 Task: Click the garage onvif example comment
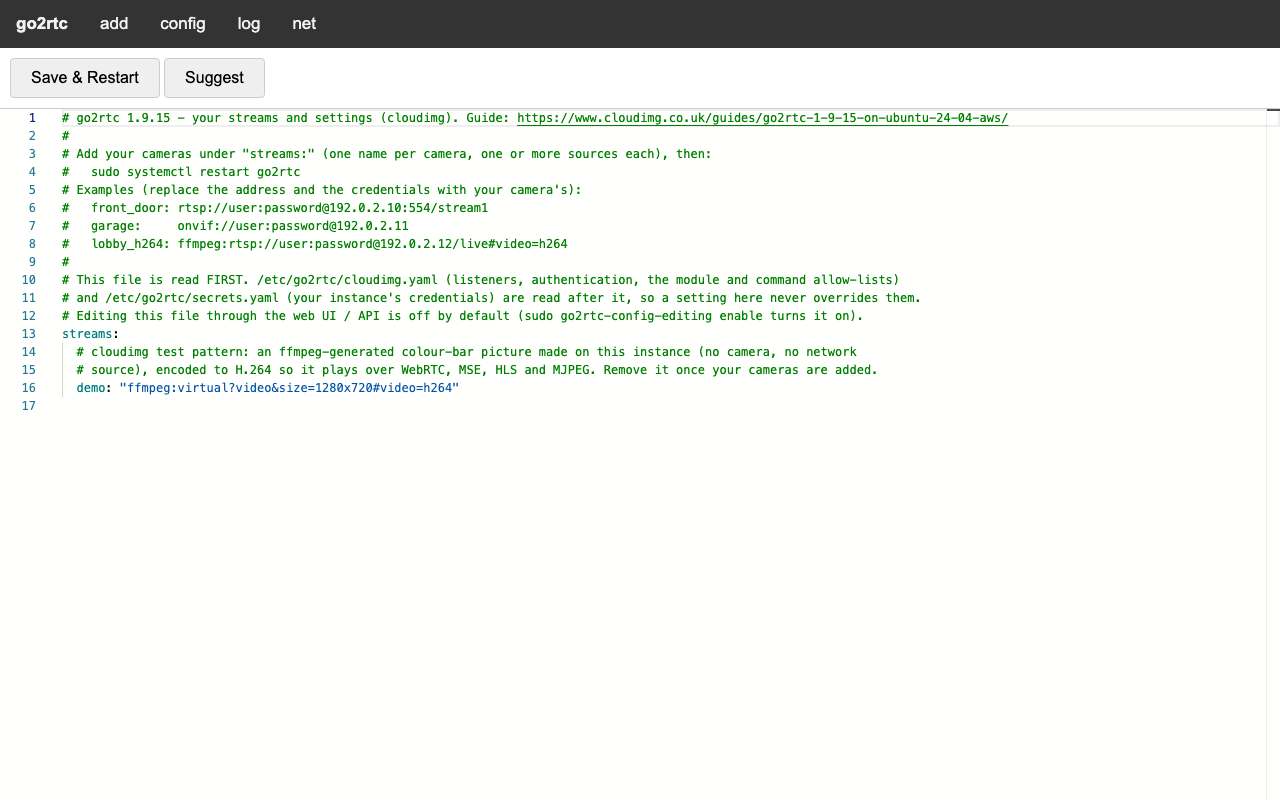point(235,226)
